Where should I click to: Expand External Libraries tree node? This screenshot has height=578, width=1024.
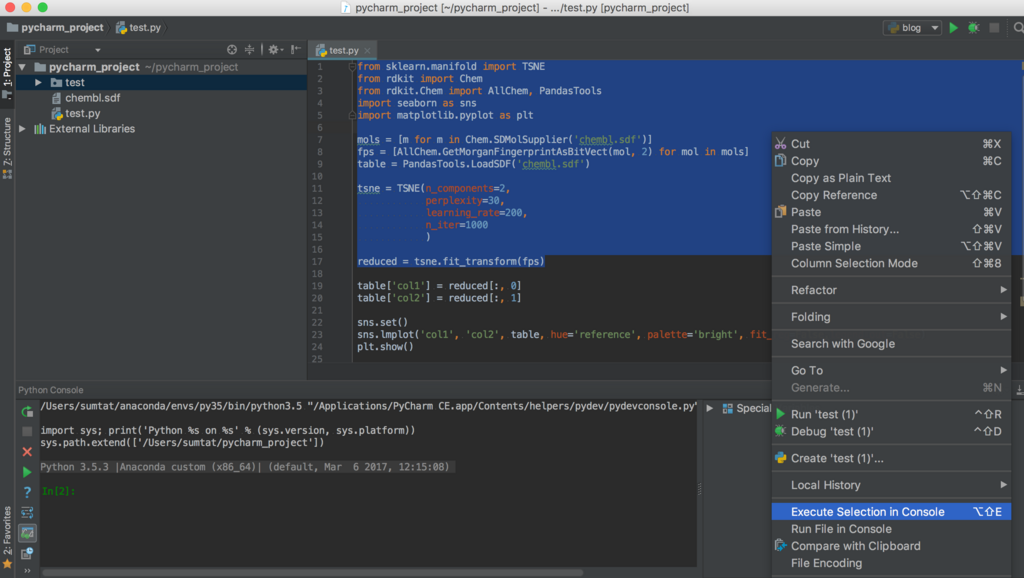point(22,129)
